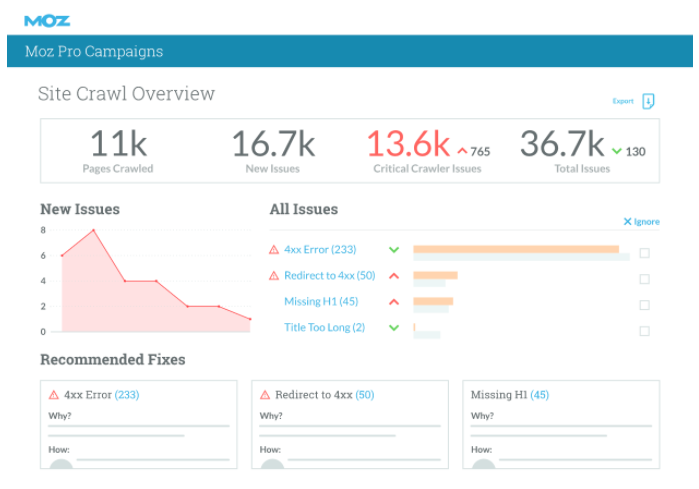Image resolution: width=699 pixels, height=489 pixels.
Task: Check the checkbox for 4xx Error row
Action: pyautogui.click(x=644, y=253)
